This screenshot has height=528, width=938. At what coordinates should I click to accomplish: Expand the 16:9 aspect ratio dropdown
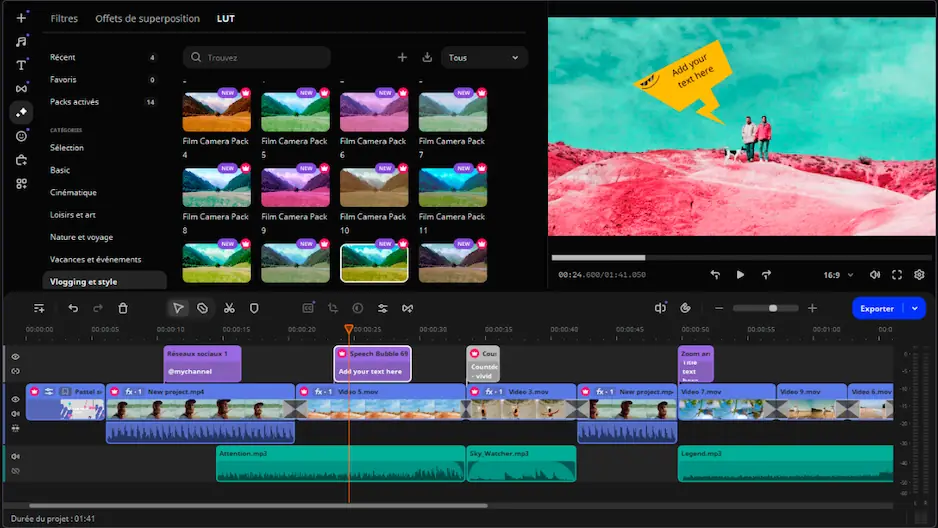click(837, 275)
